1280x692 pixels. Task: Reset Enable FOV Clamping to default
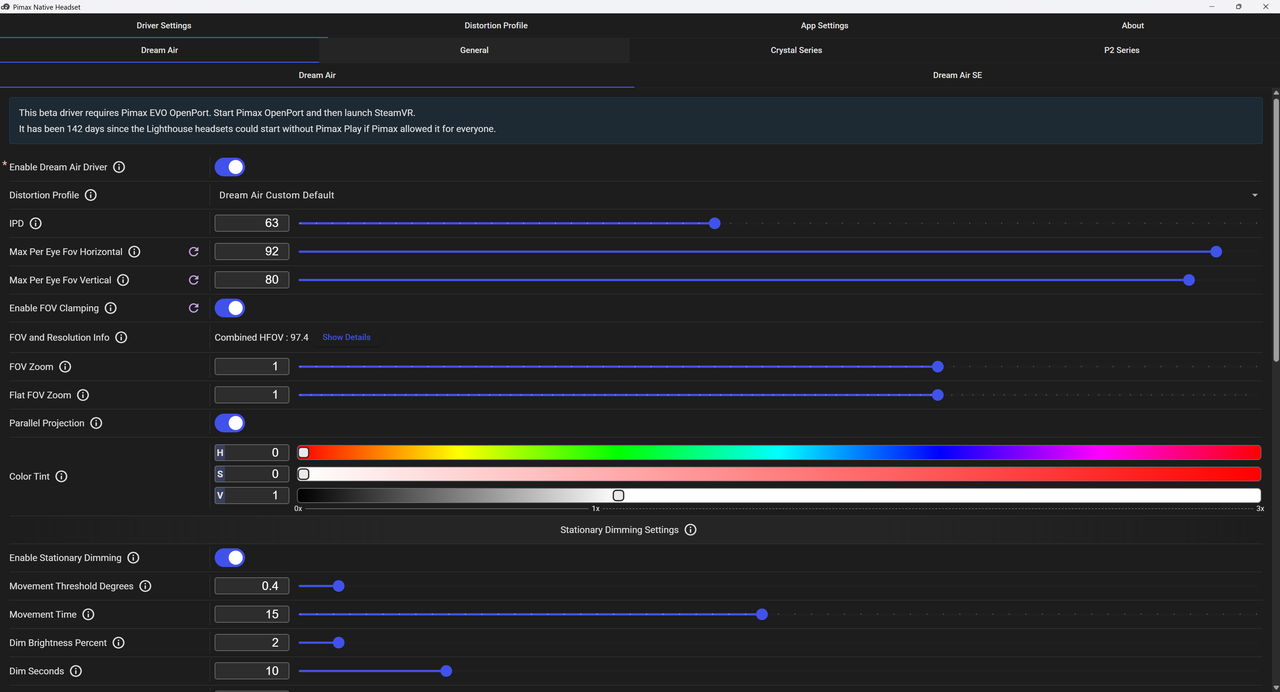[194, 308]
